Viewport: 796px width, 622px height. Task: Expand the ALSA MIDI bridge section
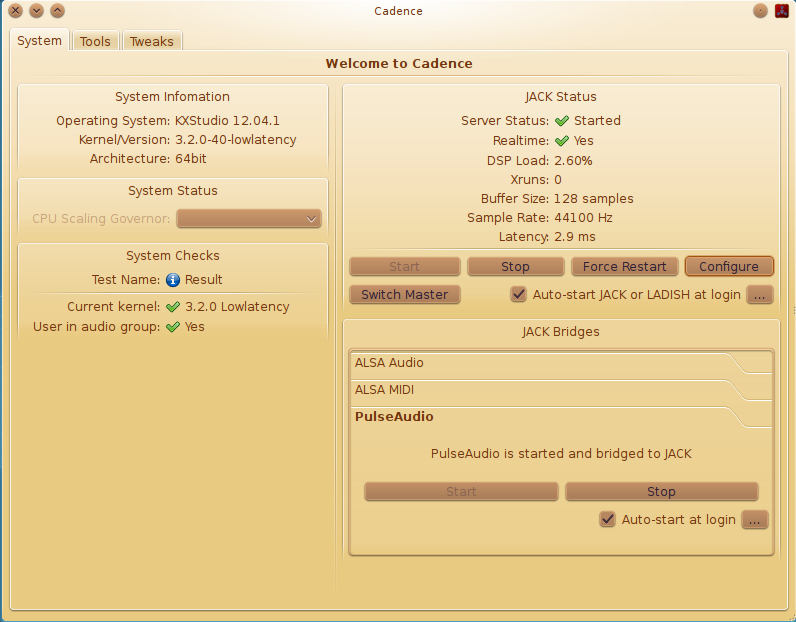click(x=561, y=390)
